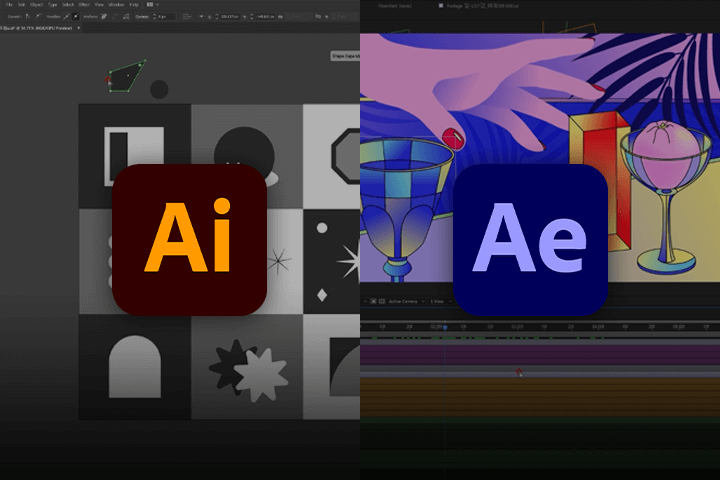The height and width of the screenshot is (480, 720).
Task: Open the Edit menu in Illustrator
Action: pos(21,5)
